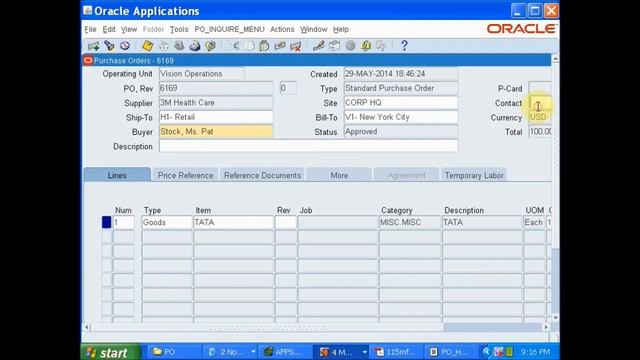Click the Type field Standard Purchase Order
Screen dimensions: 640x360
[x=401, y=88]
